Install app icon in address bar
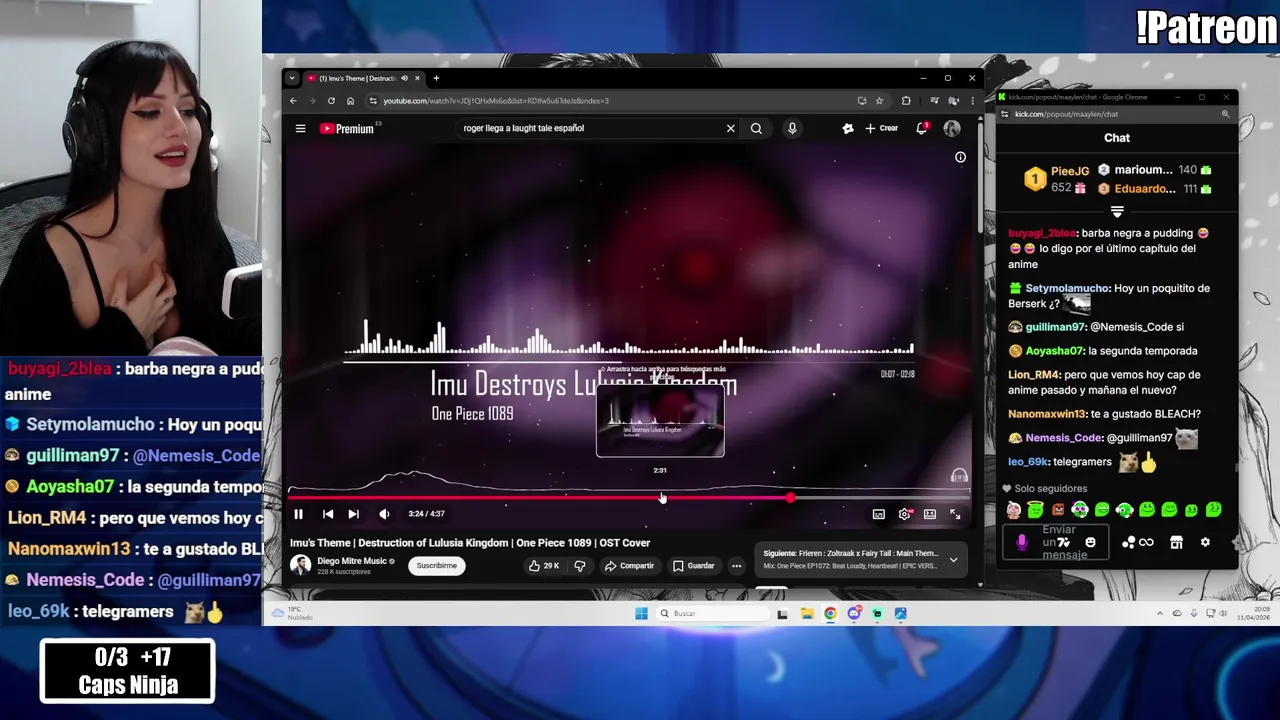 [862, 101]
